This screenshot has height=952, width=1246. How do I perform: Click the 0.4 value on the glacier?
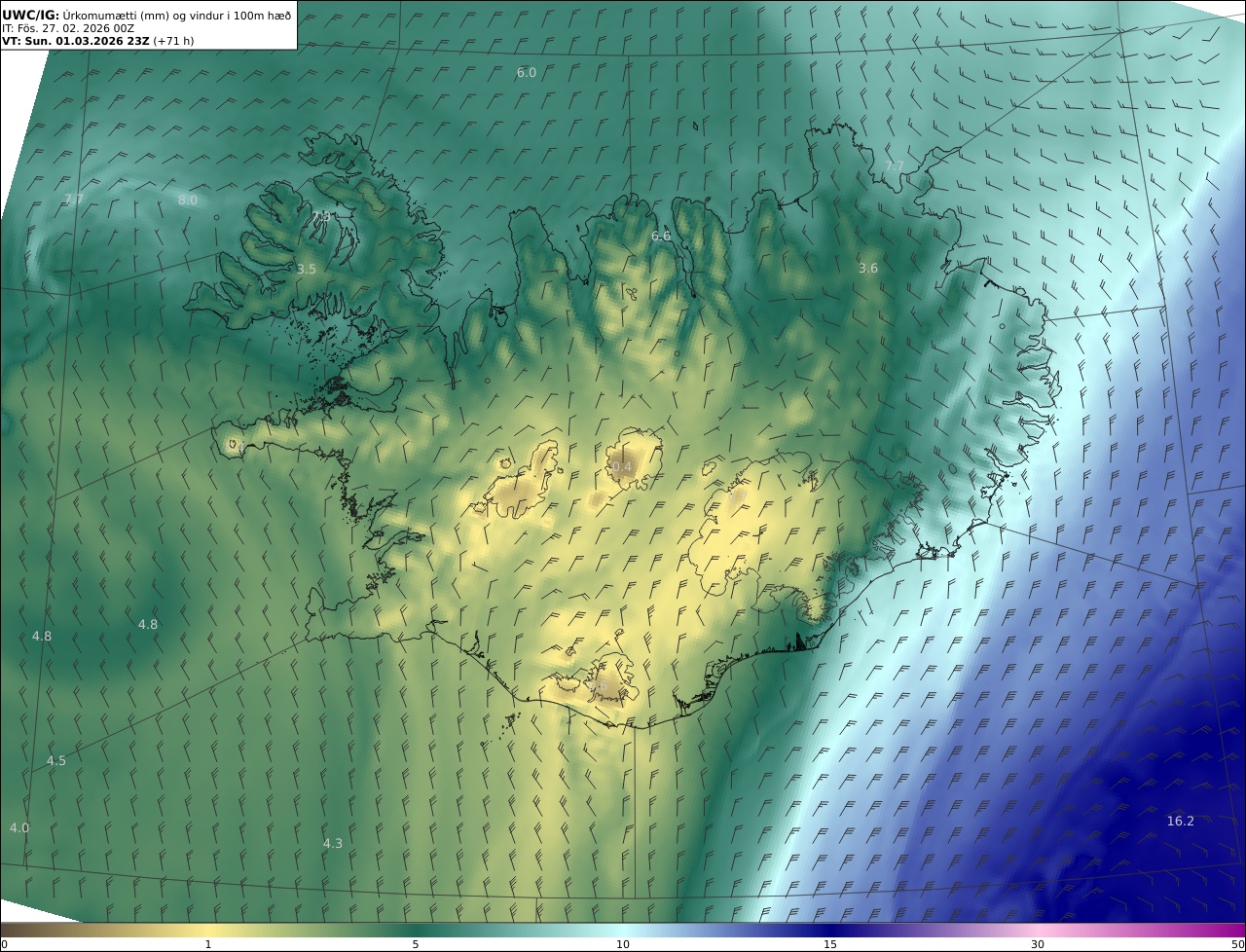coord(622,467)
